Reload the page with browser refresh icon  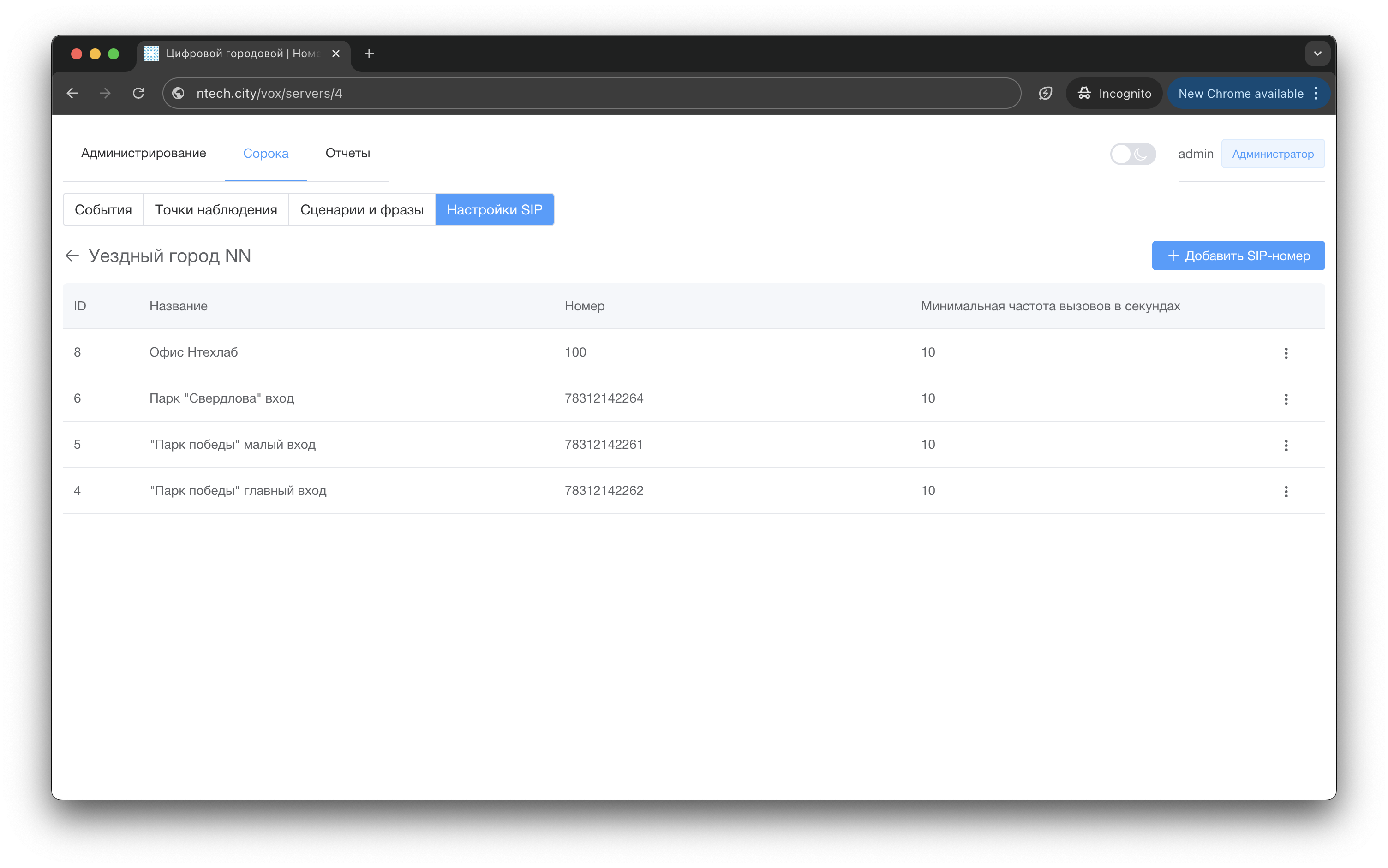138,93
